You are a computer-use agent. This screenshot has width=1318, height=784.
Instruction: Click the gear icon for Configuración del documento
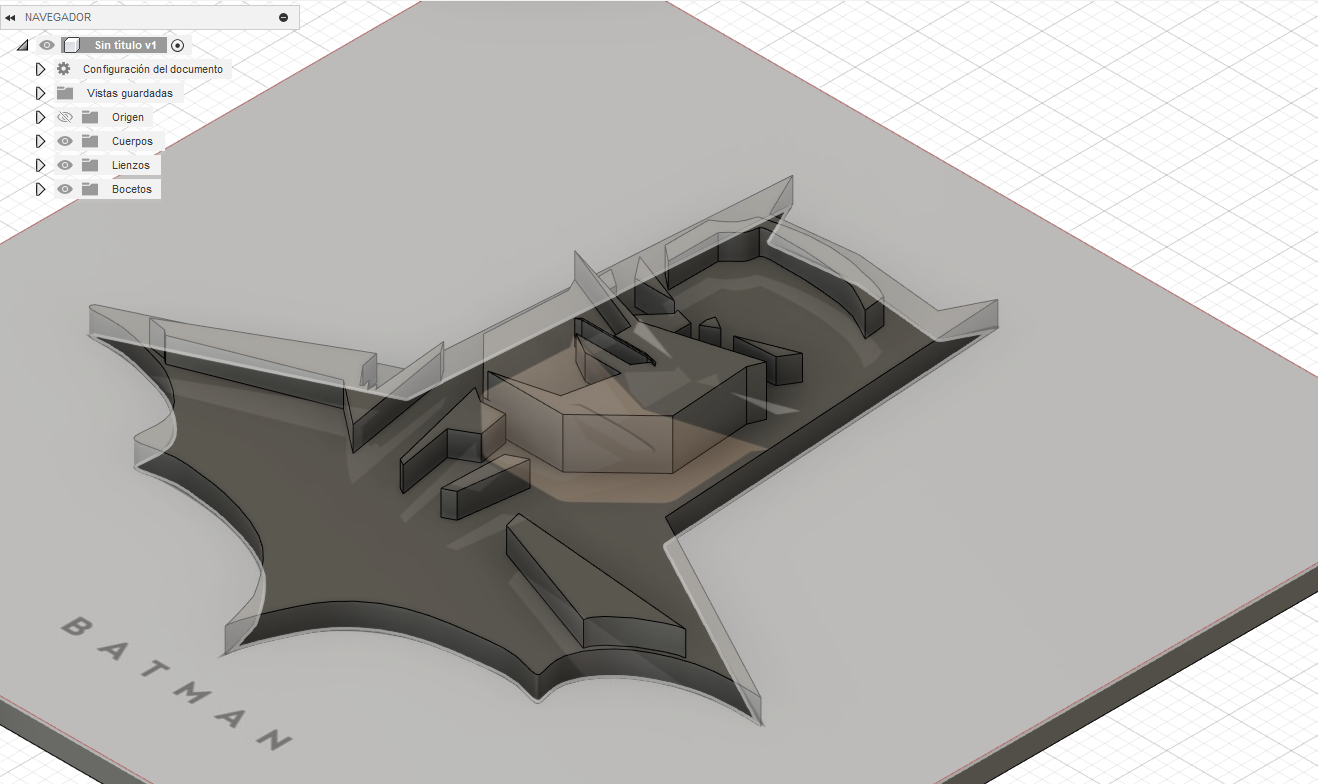click(64, 69)
